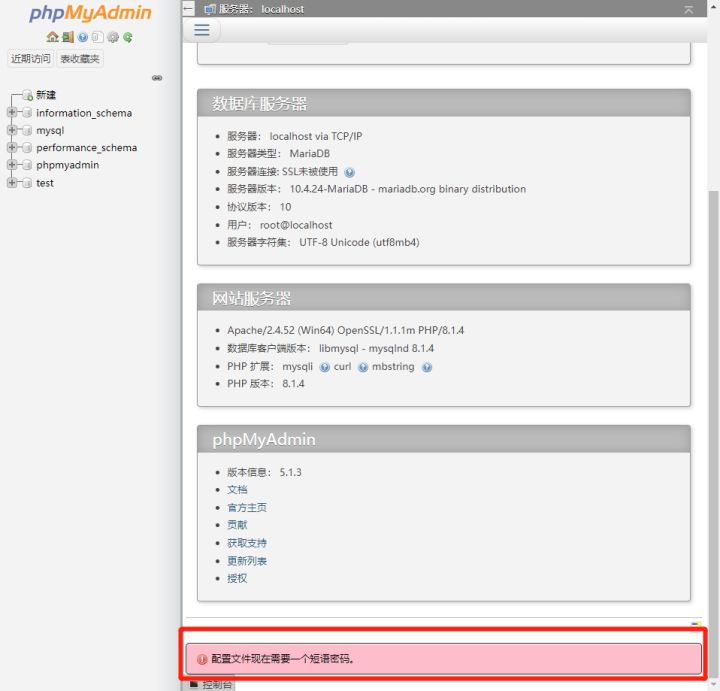Open the 控制台 console button
The width and height of the screenshot is (720, 691).
212,684
